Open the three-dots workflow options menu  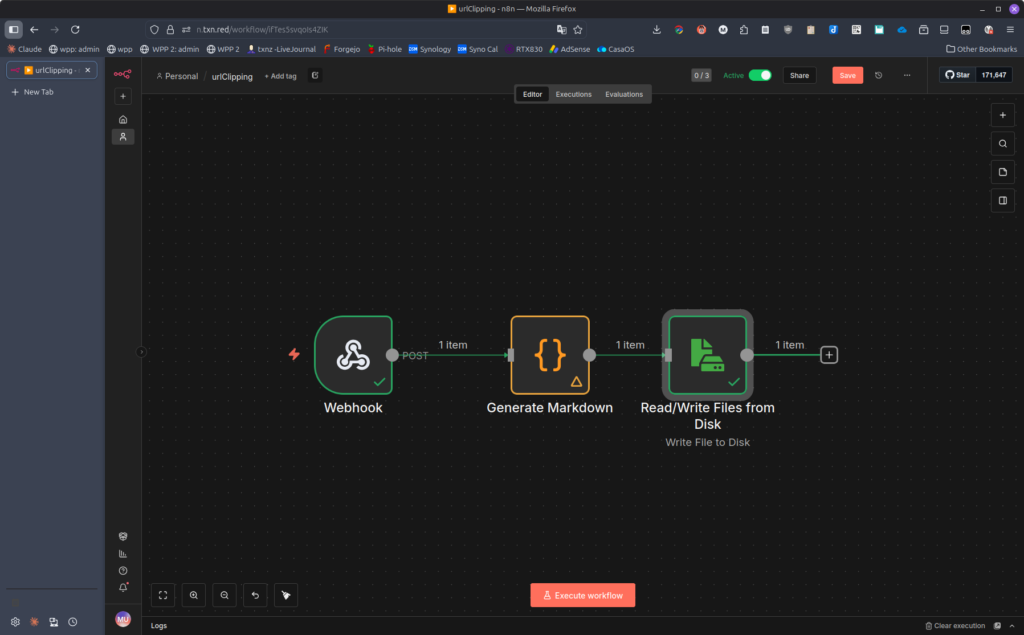907,75
